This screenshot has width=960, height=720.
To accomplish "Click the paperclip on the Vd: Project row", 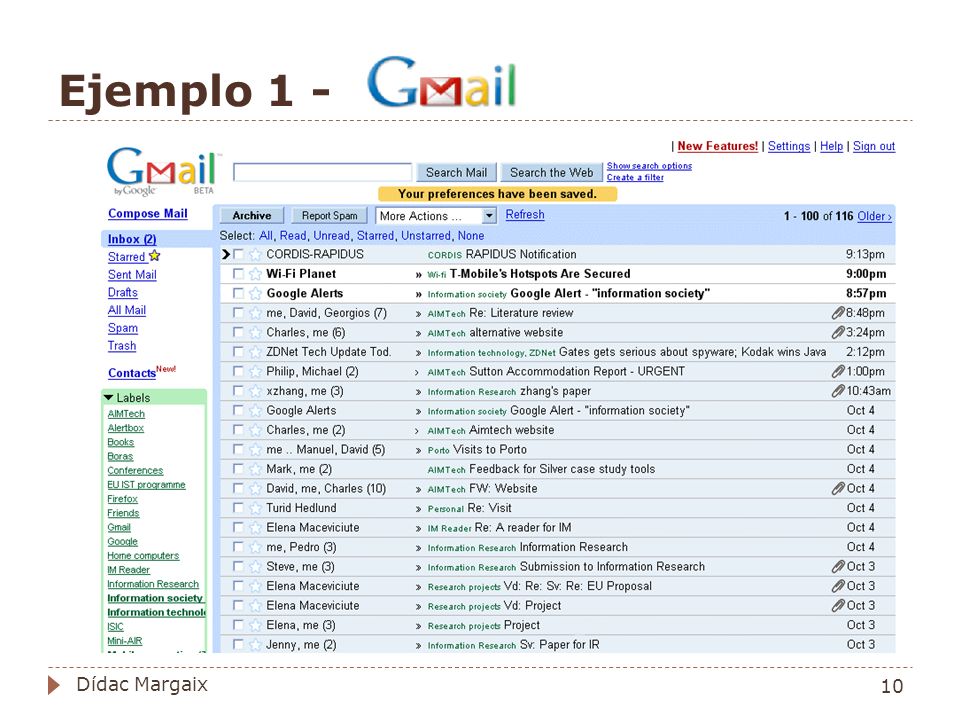I will click(x=838, y=606).
